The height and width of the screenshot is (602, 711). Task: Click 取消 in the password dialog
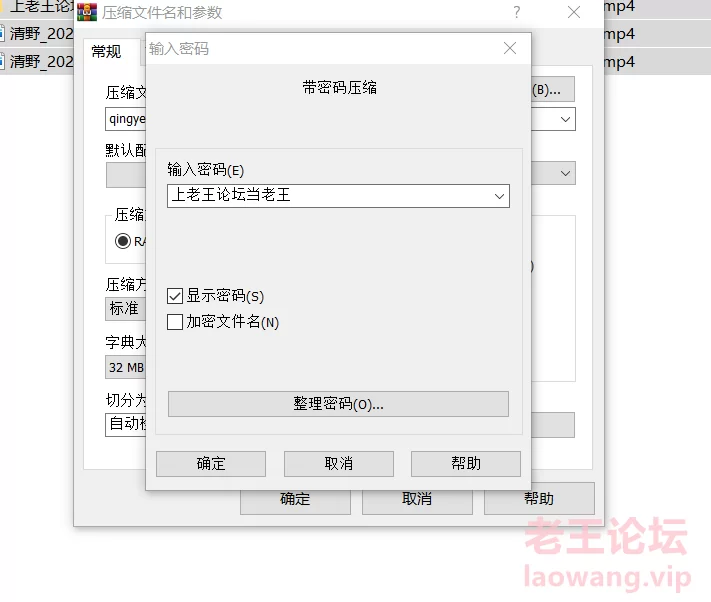[339, 464]
